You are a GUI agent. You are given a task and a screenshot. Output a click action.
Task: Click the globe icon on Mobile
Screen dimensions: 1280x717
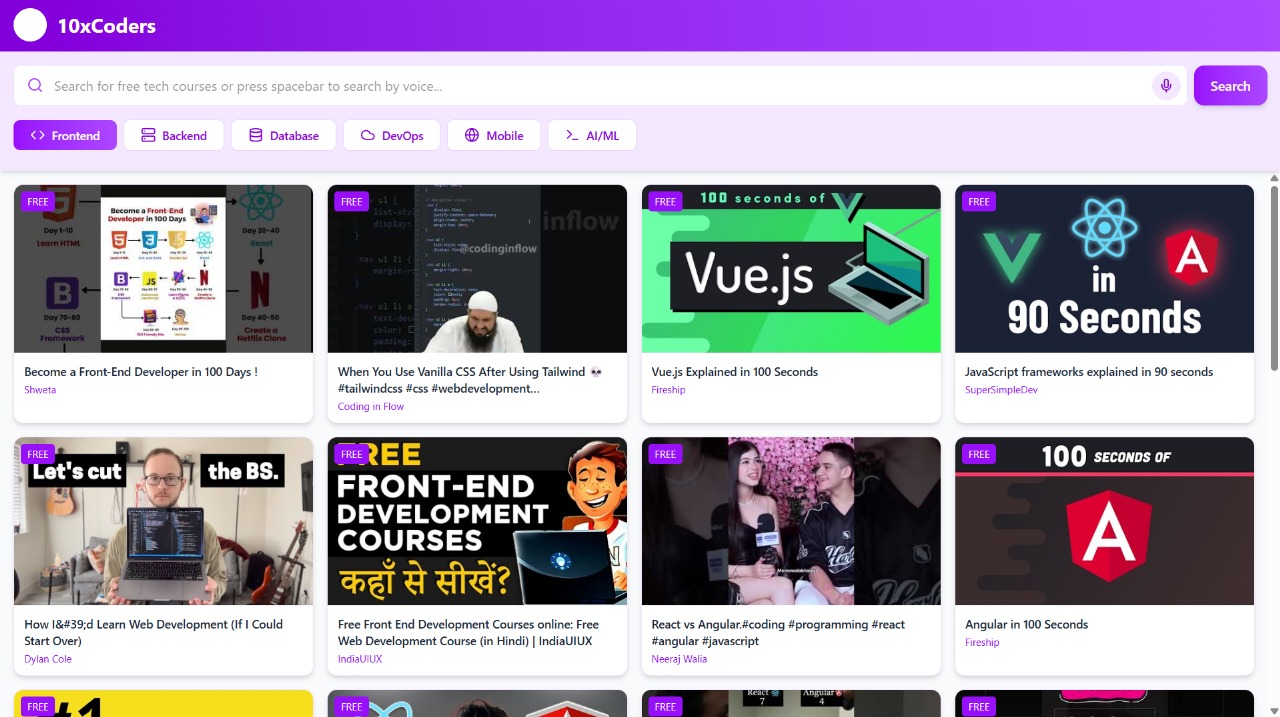point(472,135)
